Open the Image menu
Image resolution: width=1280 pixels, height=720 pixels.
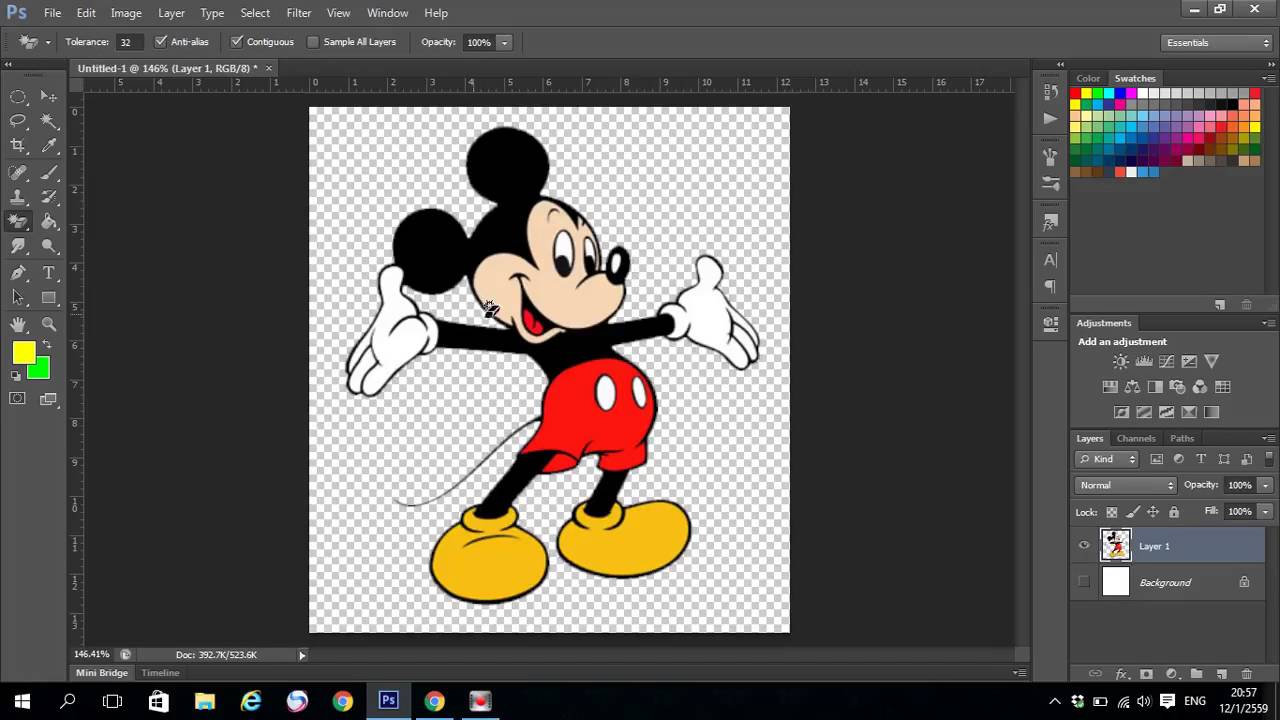point(126,13)
